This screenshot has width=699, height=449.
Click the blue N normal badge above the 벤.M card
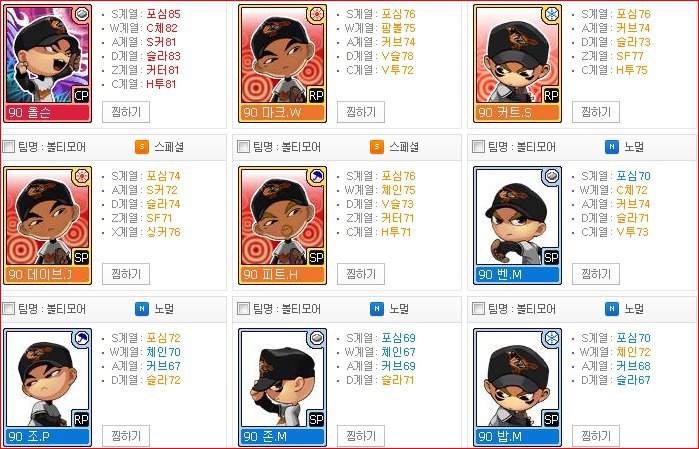coord(612,147)
